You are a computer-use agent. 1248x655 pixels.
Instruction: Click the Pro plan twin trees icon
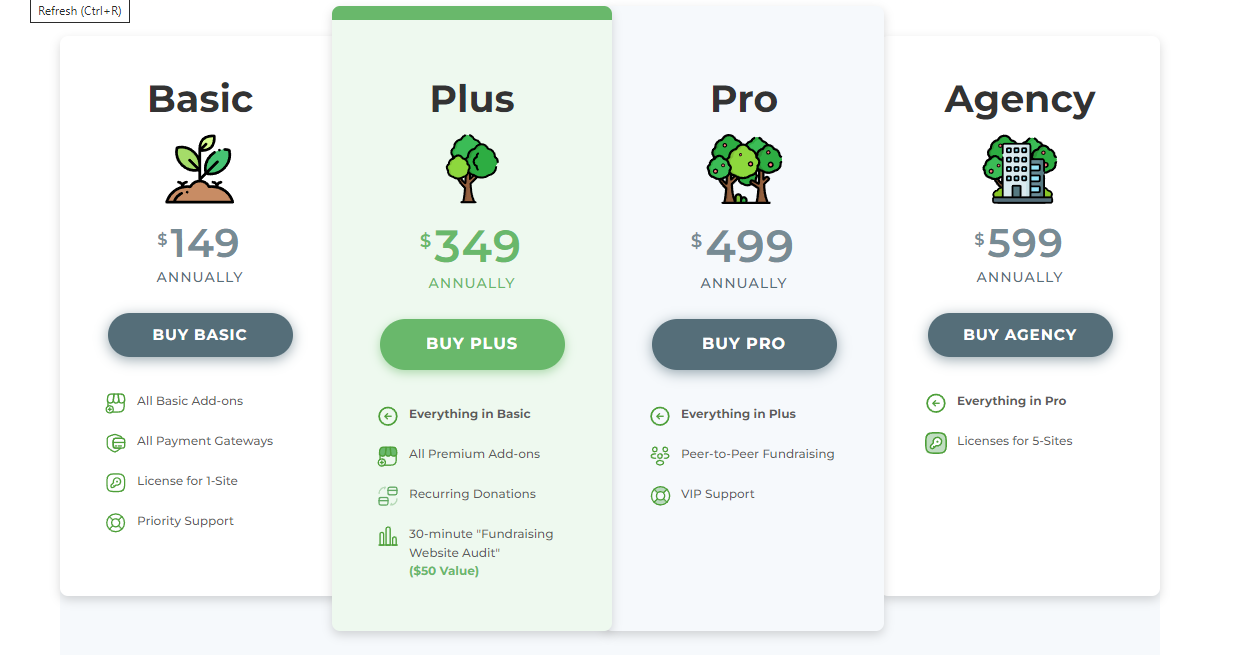pos(744,169)
